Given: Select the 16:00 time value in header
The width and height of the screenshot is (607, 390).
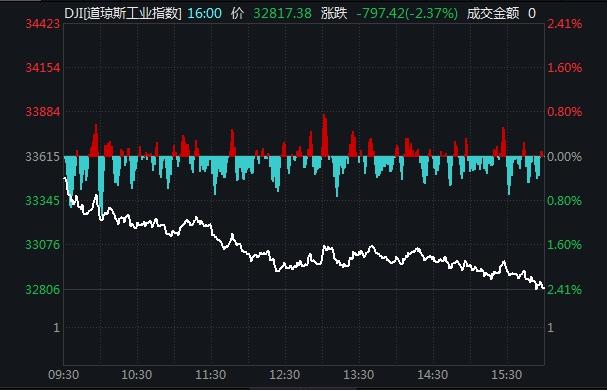Looking at the screenshot, I should click(x=205, y=14).
